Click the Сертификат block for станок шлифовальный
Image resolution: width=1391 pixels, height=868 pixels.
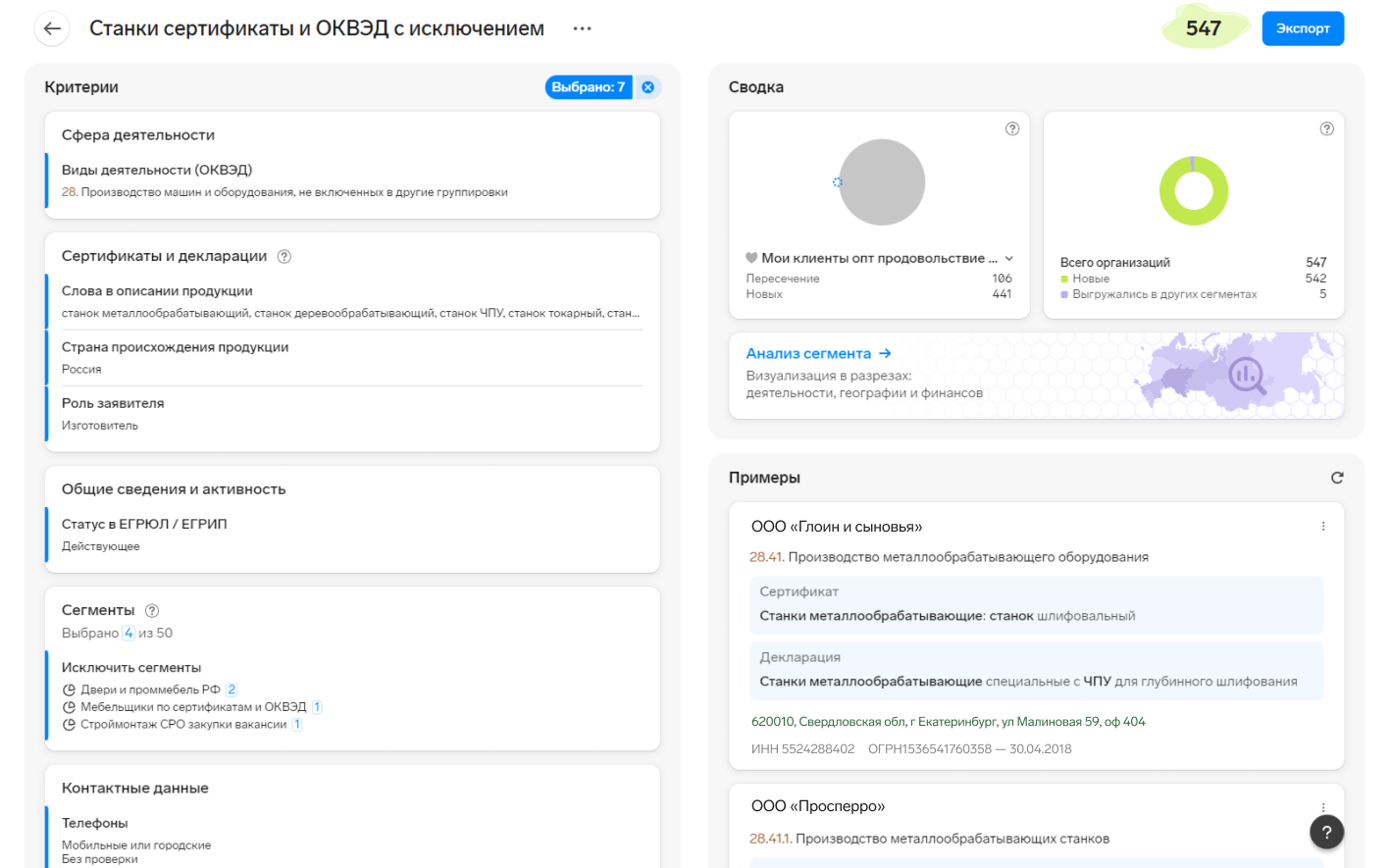(x=1037, y=605)
